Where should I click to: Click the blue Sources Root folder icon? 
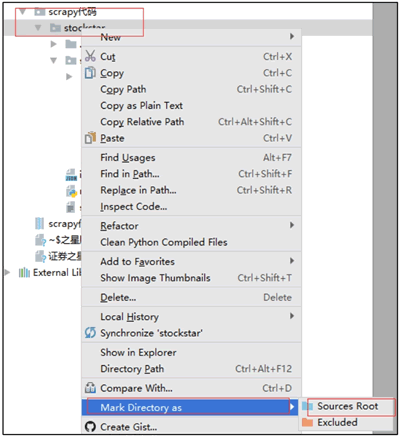coord(307,406)
